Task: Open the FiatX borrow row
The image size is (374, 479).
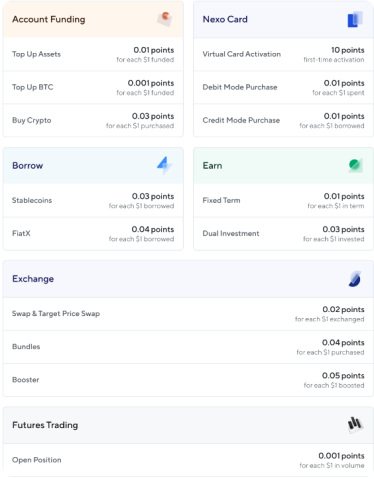Action: [93, 234]
